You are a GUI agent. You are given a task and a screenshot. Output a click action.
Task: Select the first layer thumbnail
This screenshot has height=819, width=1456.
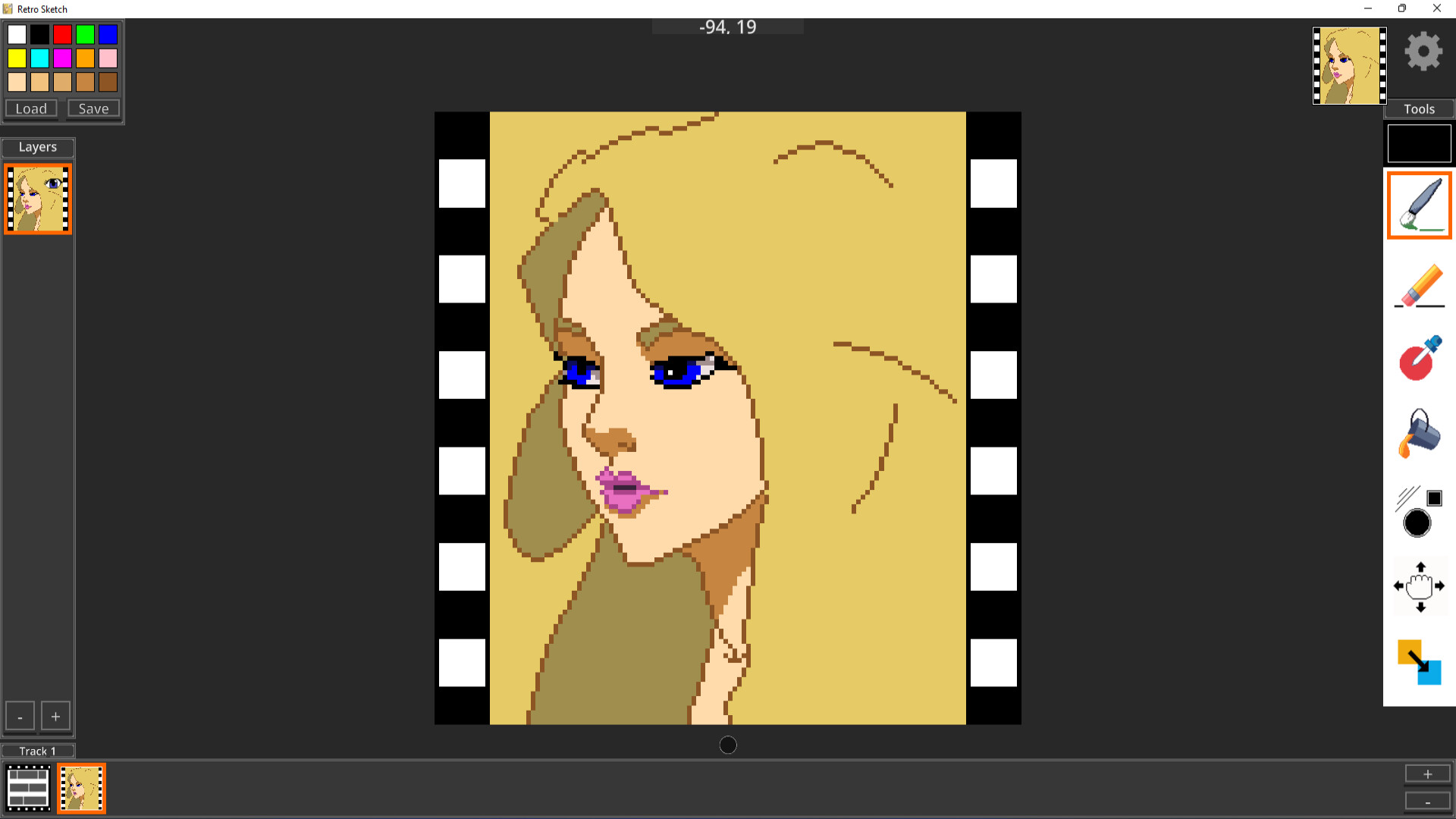pyautogui.click(x=37, y=199)
